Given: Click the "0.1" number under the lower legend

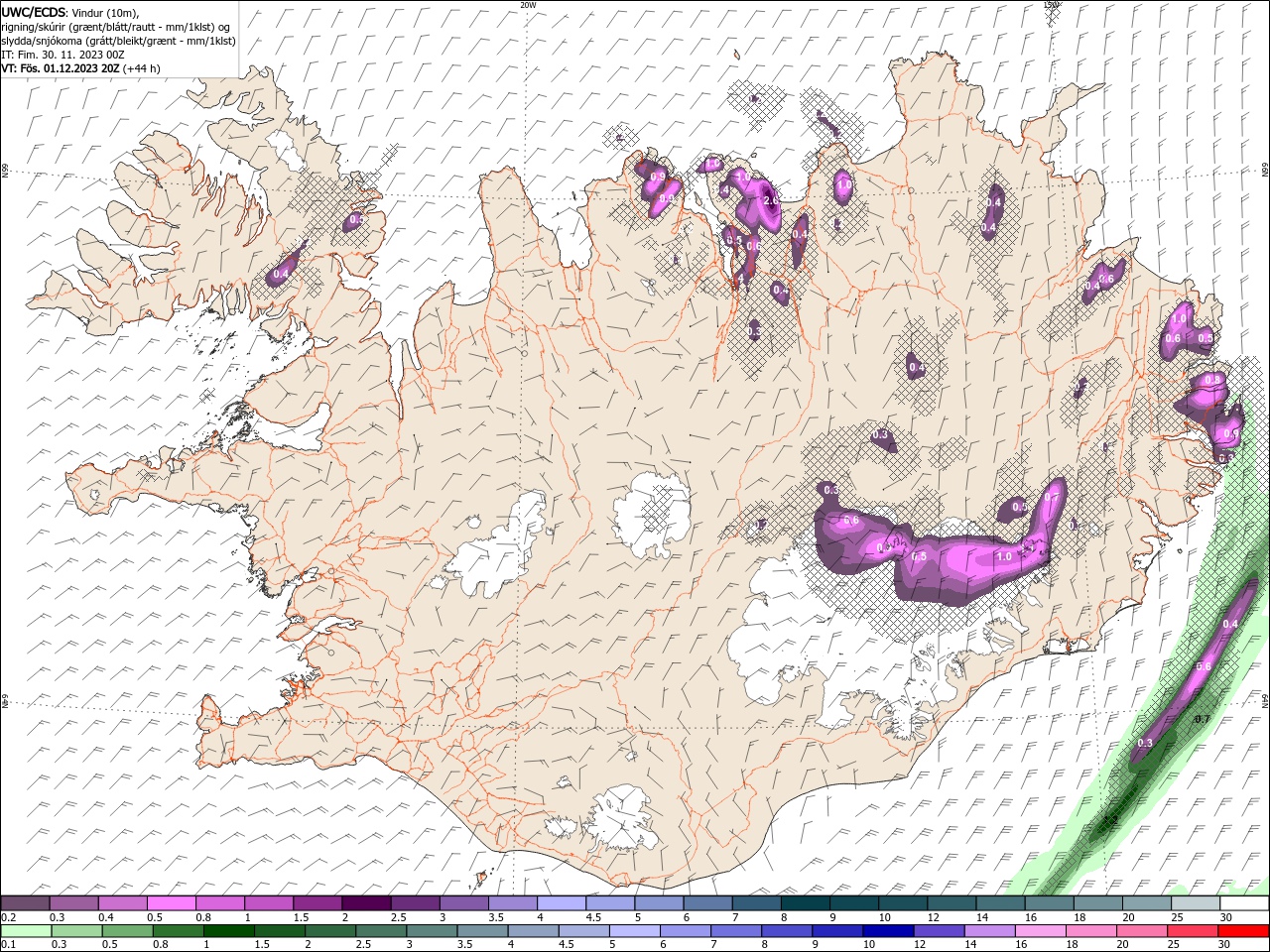Looking at the screenshot, I should click(x=7, y=944).
